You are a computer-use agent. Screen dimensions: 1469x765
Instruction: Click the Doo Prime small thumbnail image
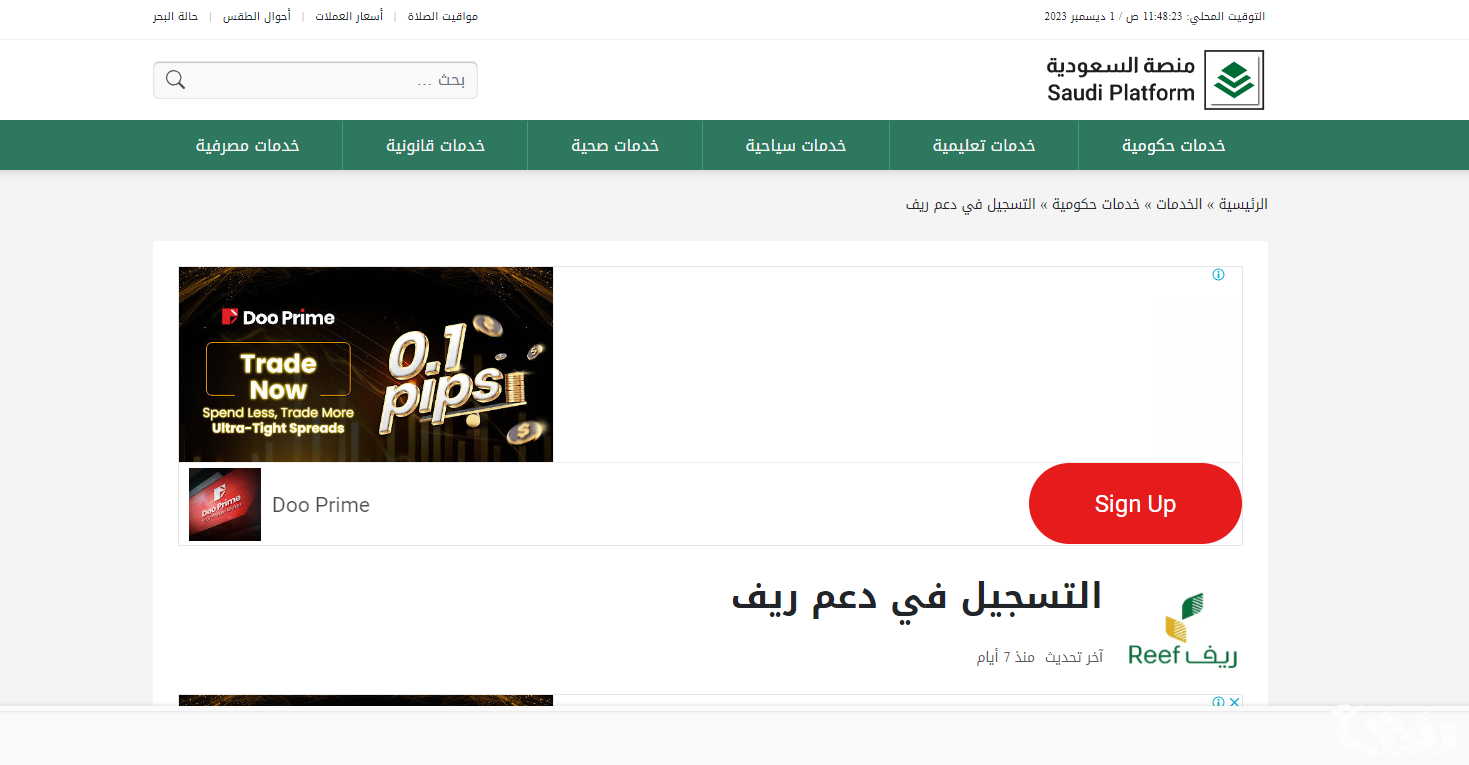(x=225, y=505)
